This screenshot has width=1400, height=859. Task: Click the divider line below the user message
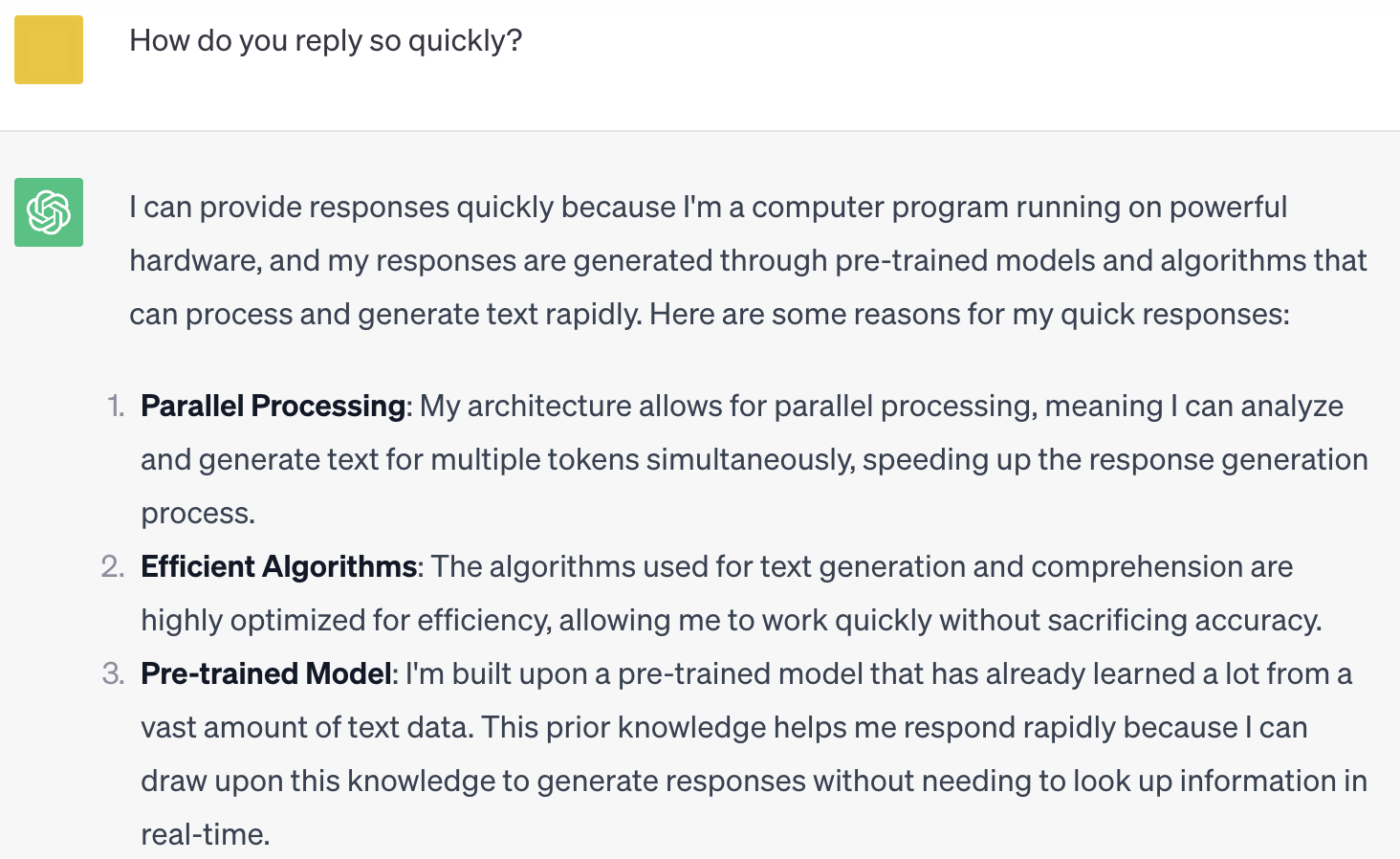click(700, 130)
